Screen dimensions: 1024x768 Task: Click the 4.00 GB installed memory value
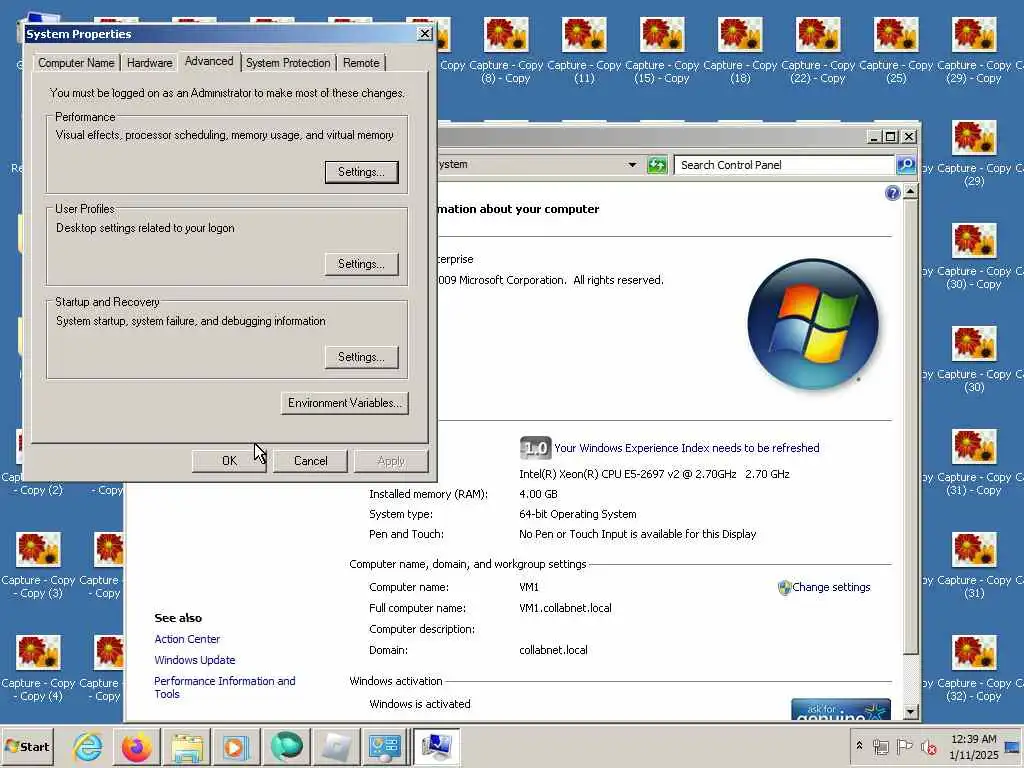click(538, 494)
